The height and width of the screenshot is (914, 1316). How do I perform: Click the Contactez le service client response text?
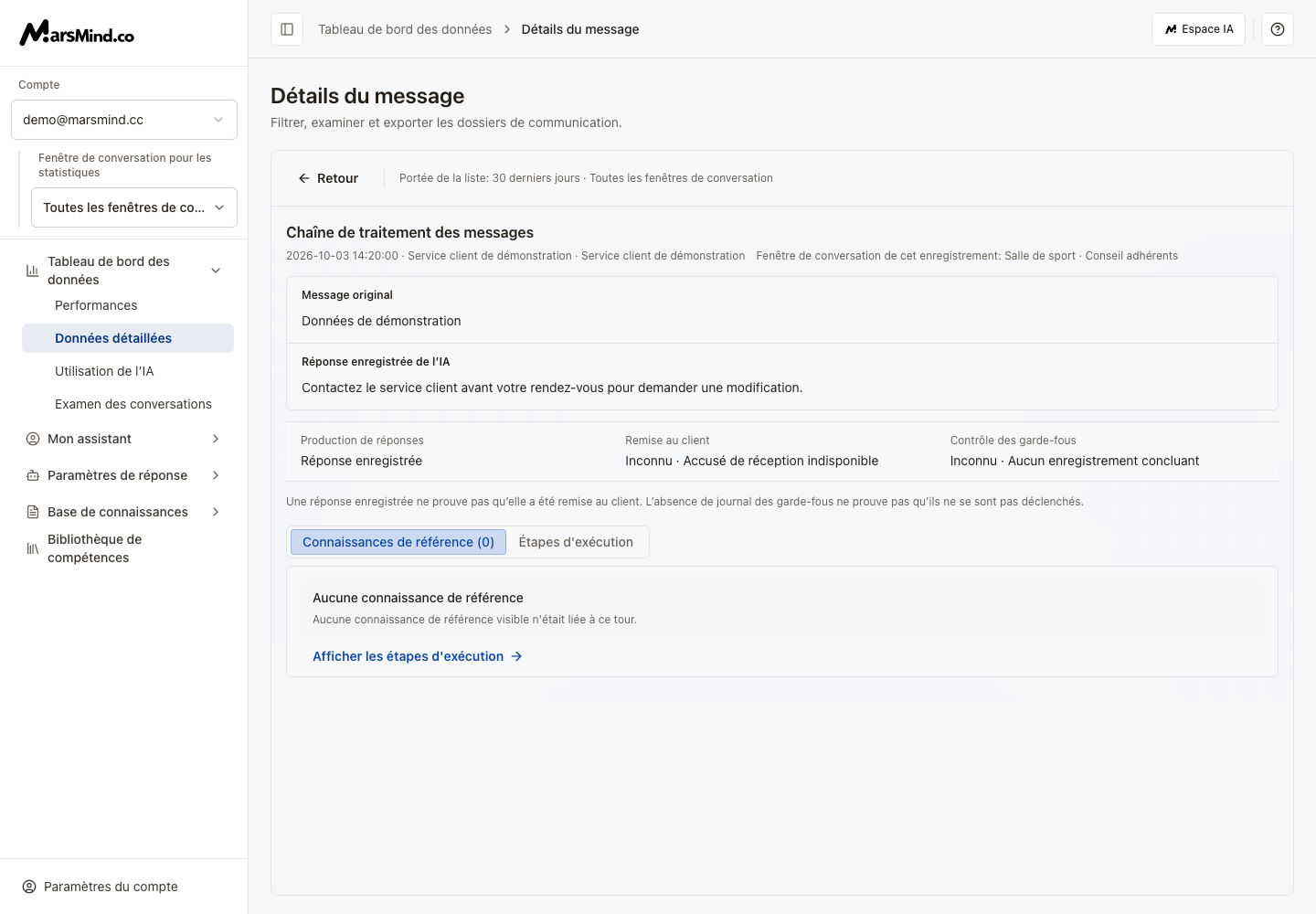552,388
